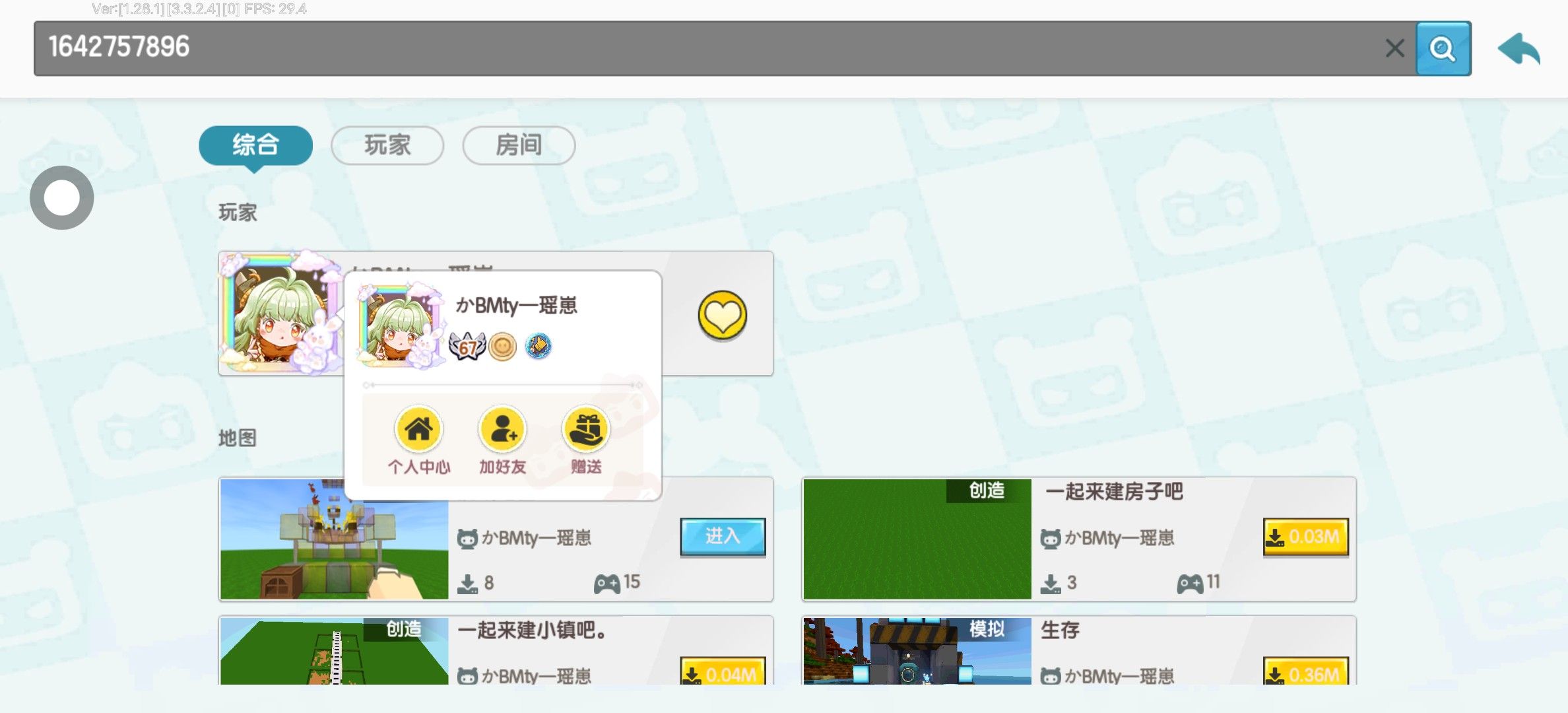Open the green 一起来建房子吧 map thumbnail
Viewport: 1568px width, 713px height.
pos(917,539)
